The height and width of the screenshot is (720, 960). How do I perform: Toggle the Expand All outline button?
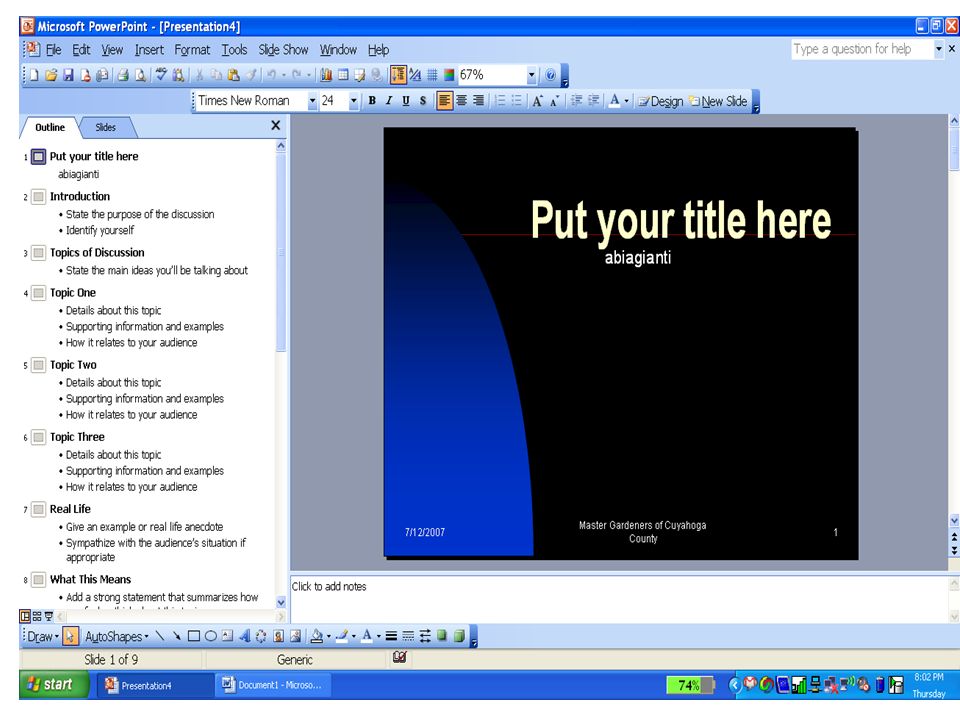pos(398,75)
